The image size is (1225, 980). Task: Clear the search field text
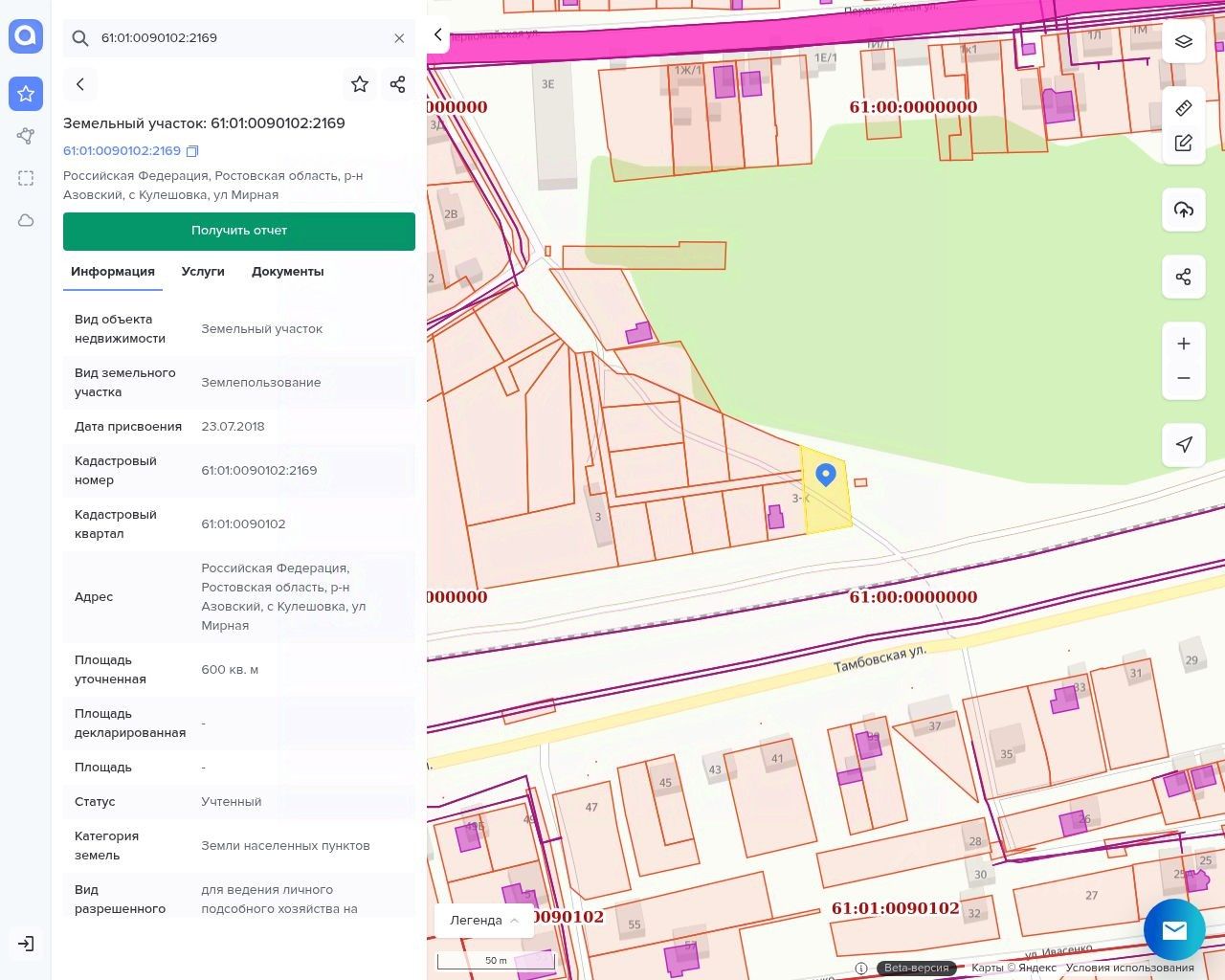pyautogui.click(x=399, y=38)
